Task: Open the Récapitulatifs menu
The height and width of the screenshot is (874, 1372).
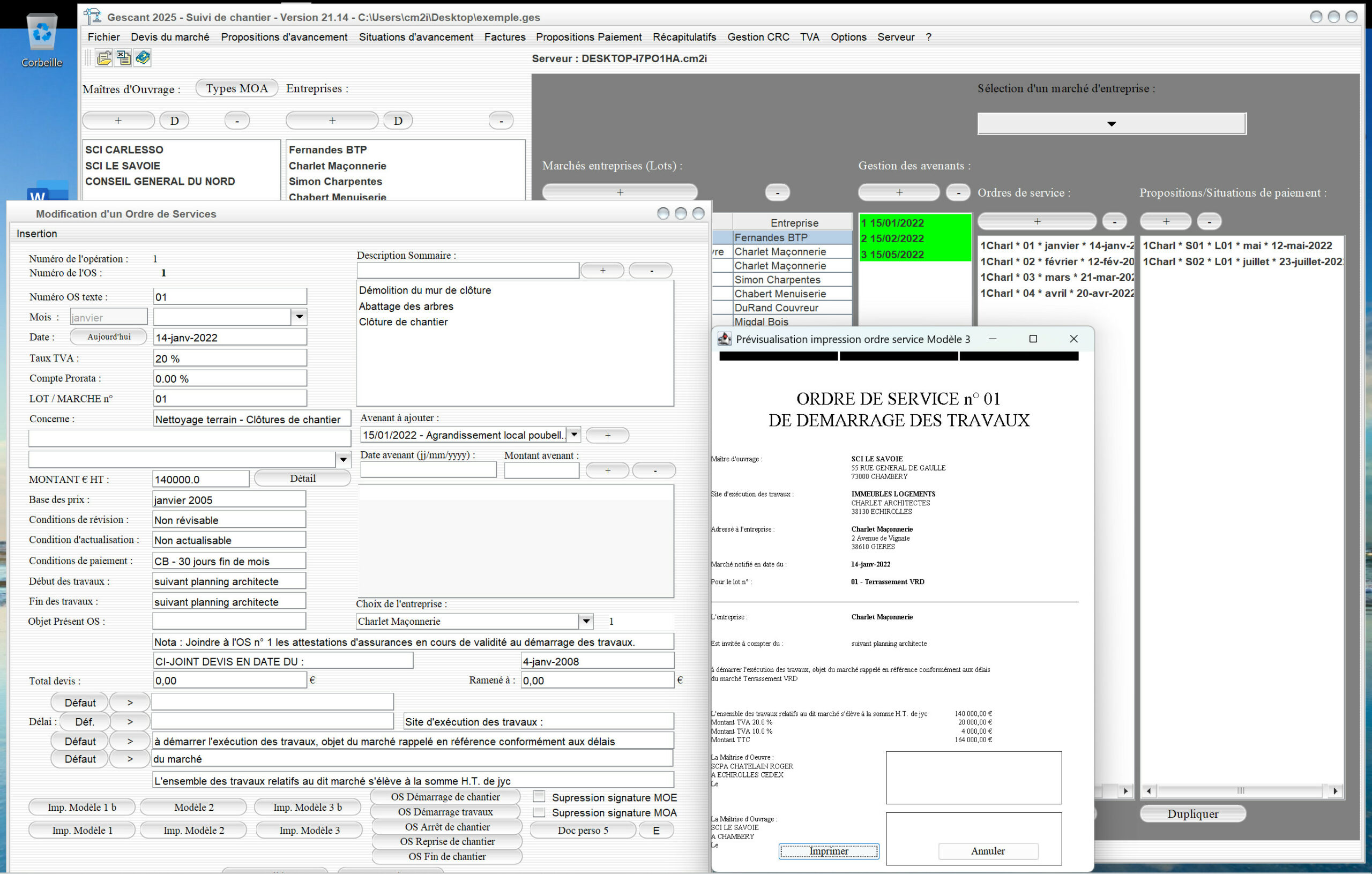Action: [x=684, y=37]
